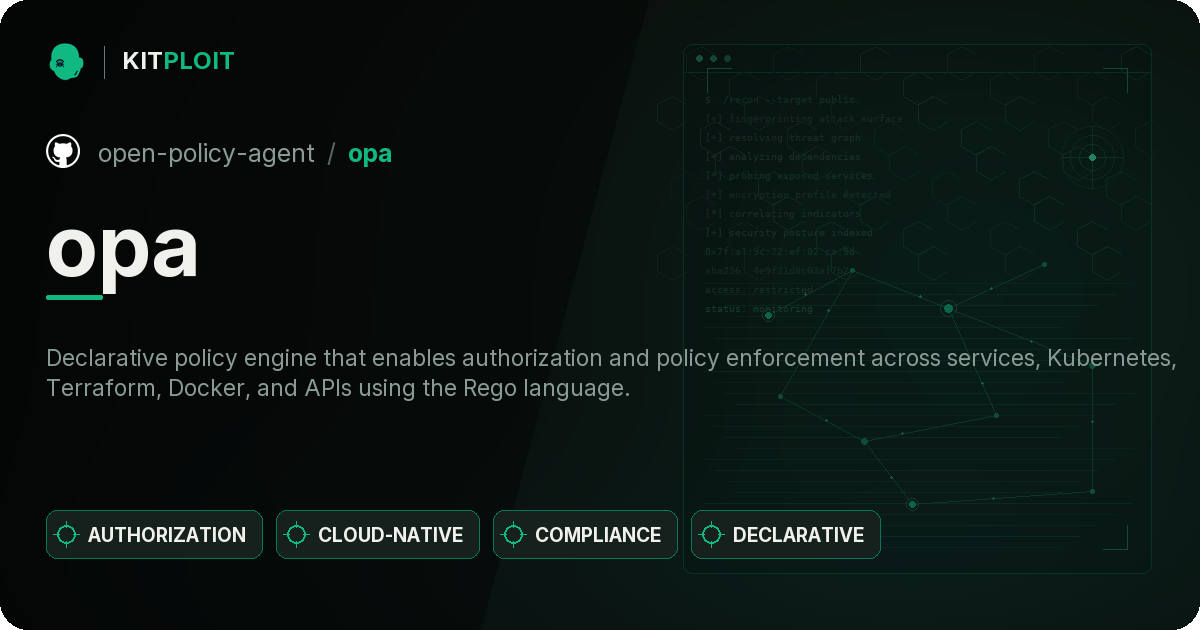This screenshot has width=1200, height=630.
Task: Click the radar target icon in terminal
Action: click(1092, 157)
